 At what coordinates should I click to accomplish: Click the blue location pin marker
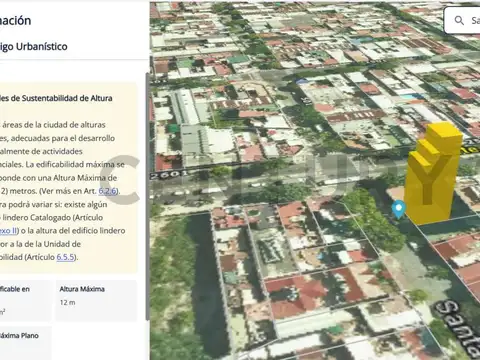(x=398, y=209)
